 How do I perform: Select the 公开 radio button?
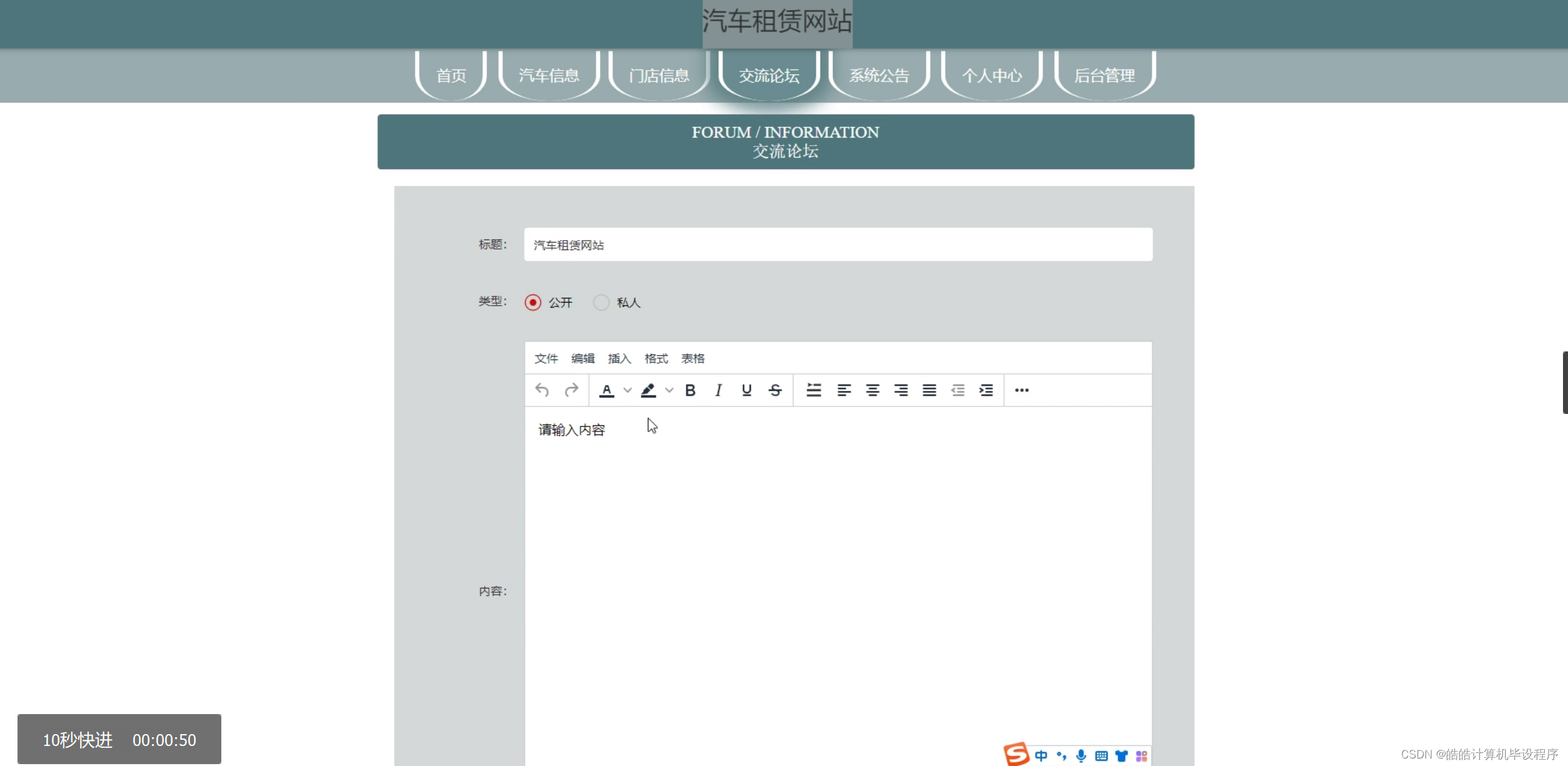point(533,303)
